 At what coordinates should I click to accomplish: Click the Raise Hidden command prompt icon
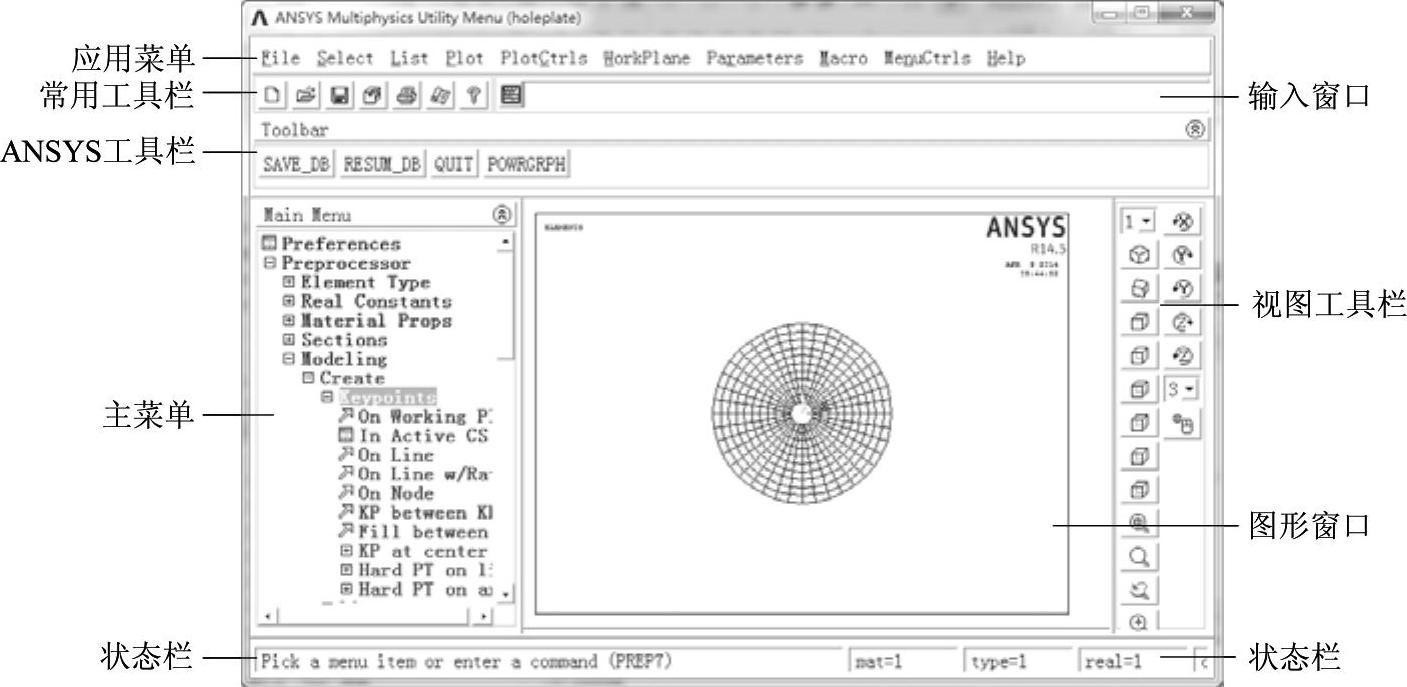[511, 96]
